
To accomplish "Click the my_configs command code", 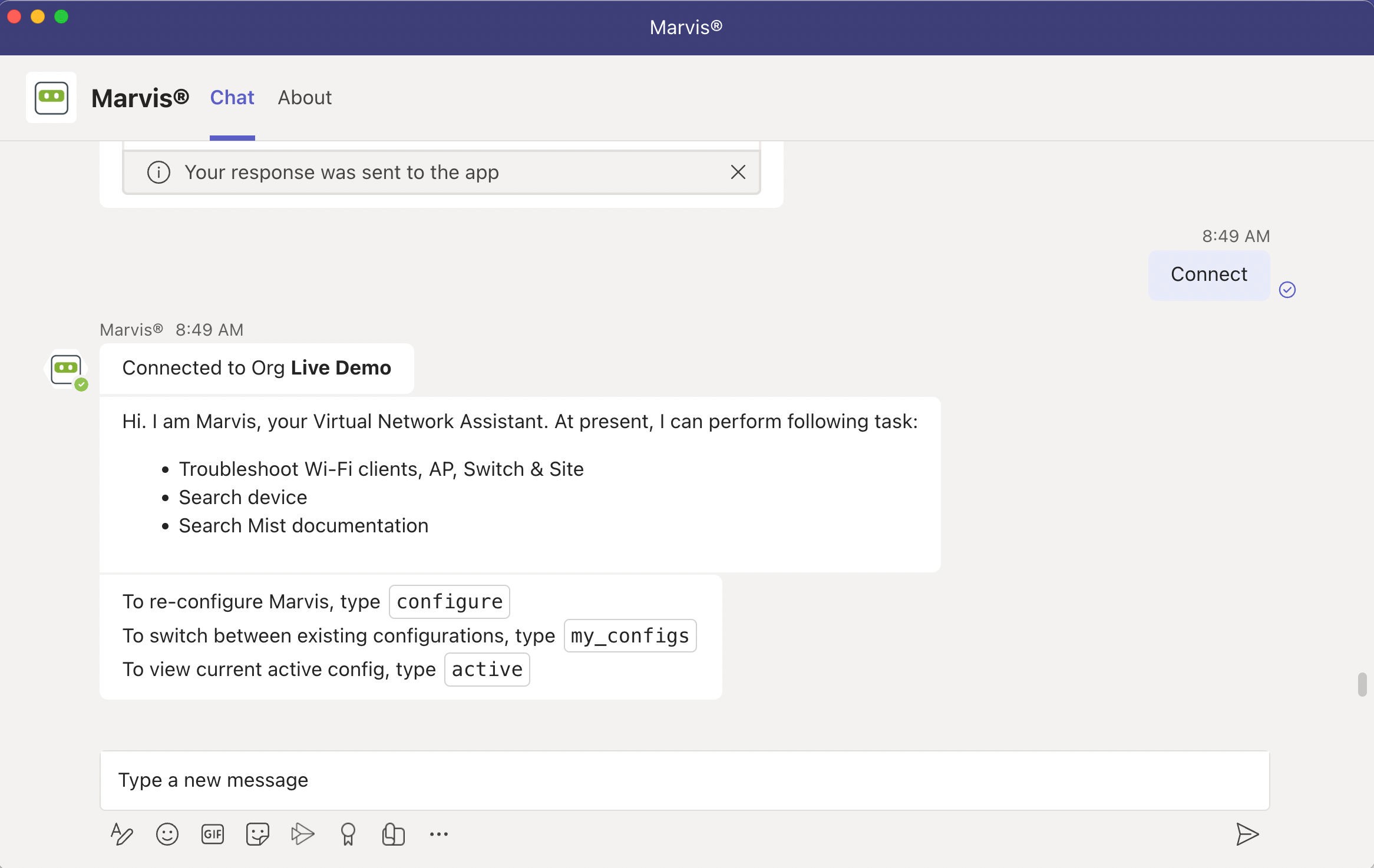I will point(630,636).
